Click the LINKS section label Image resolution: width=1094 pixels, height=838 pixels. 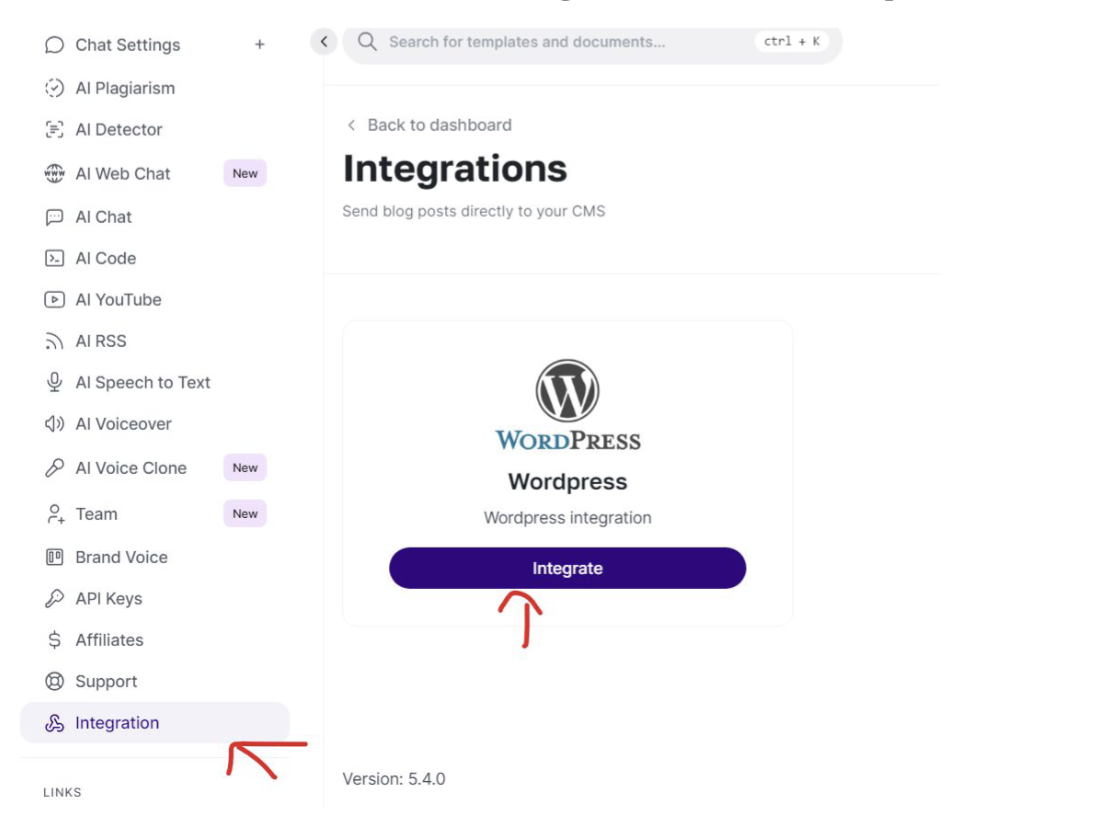coord(62,793)
